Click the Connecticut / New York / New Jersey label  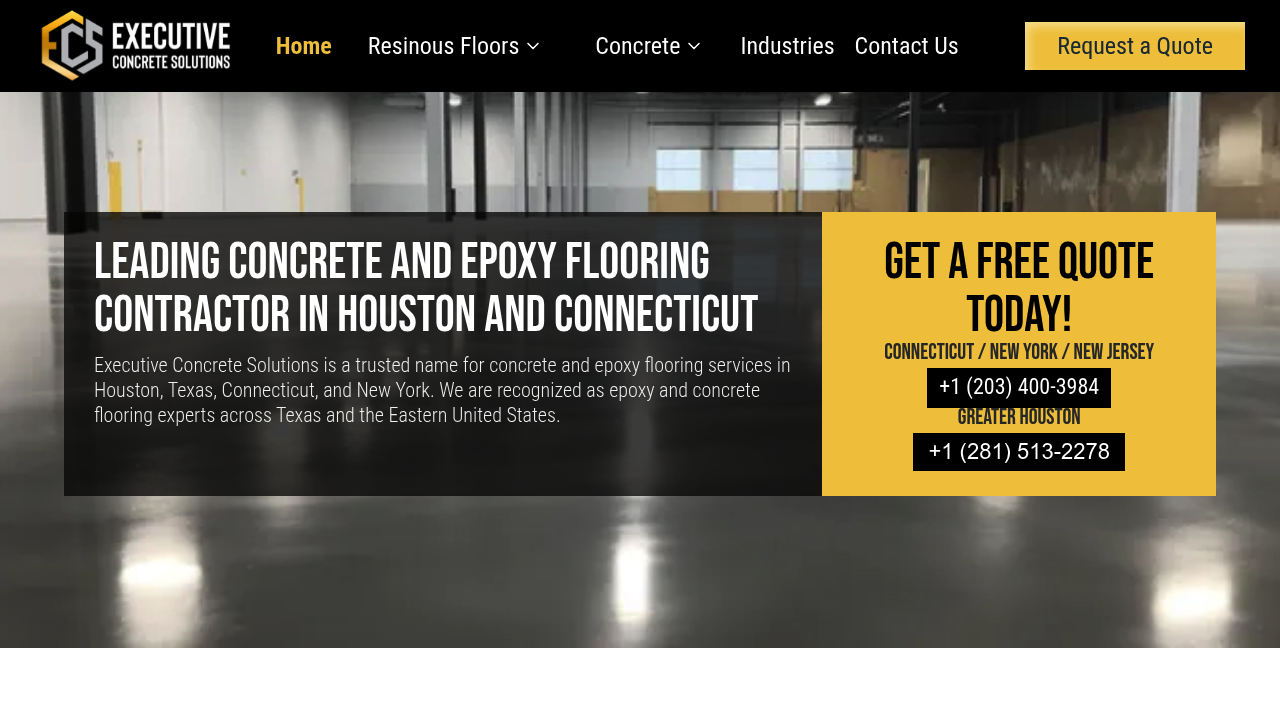click(1019, 352)
